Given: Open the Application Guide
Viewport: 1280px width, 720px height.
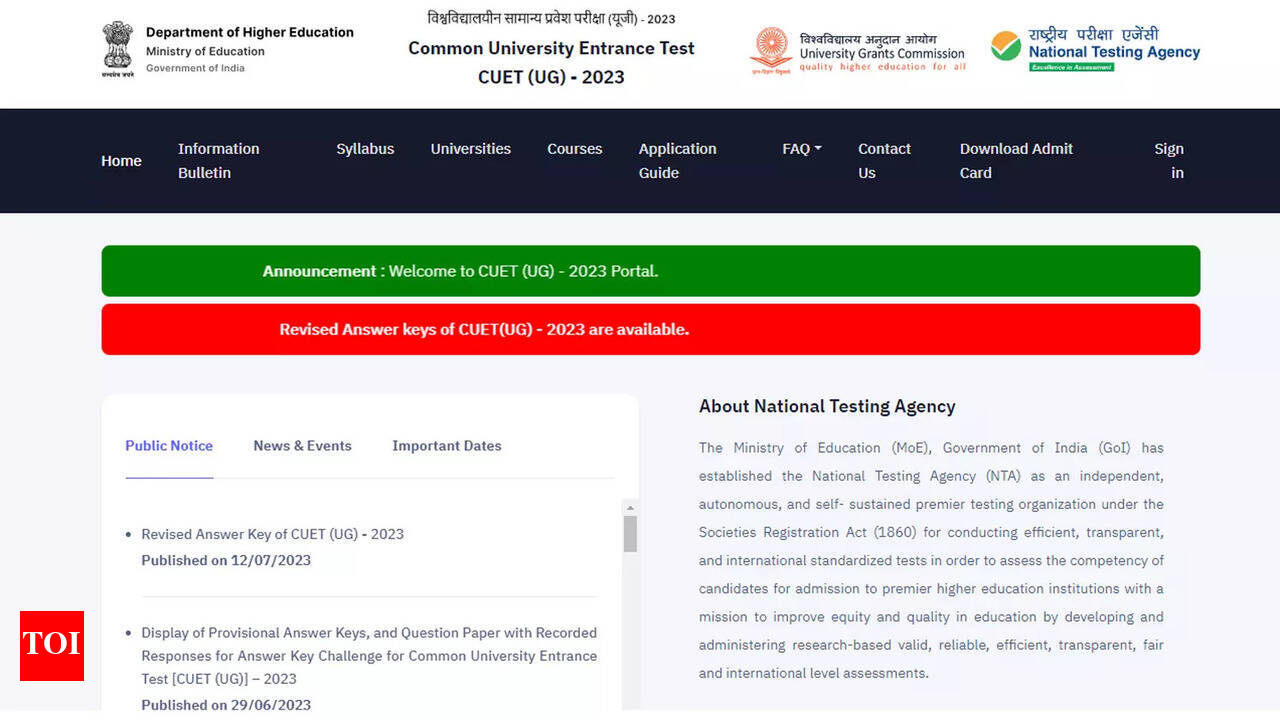Looking at the screenshot, I should (x=677, y=161).
